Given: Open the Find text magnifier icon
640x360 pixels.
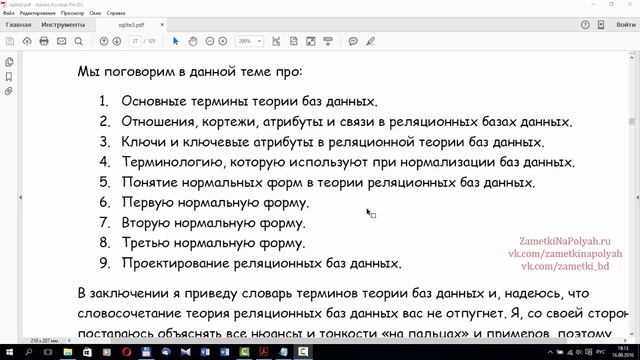Looking at the screenshot, I should click(78, 41).
